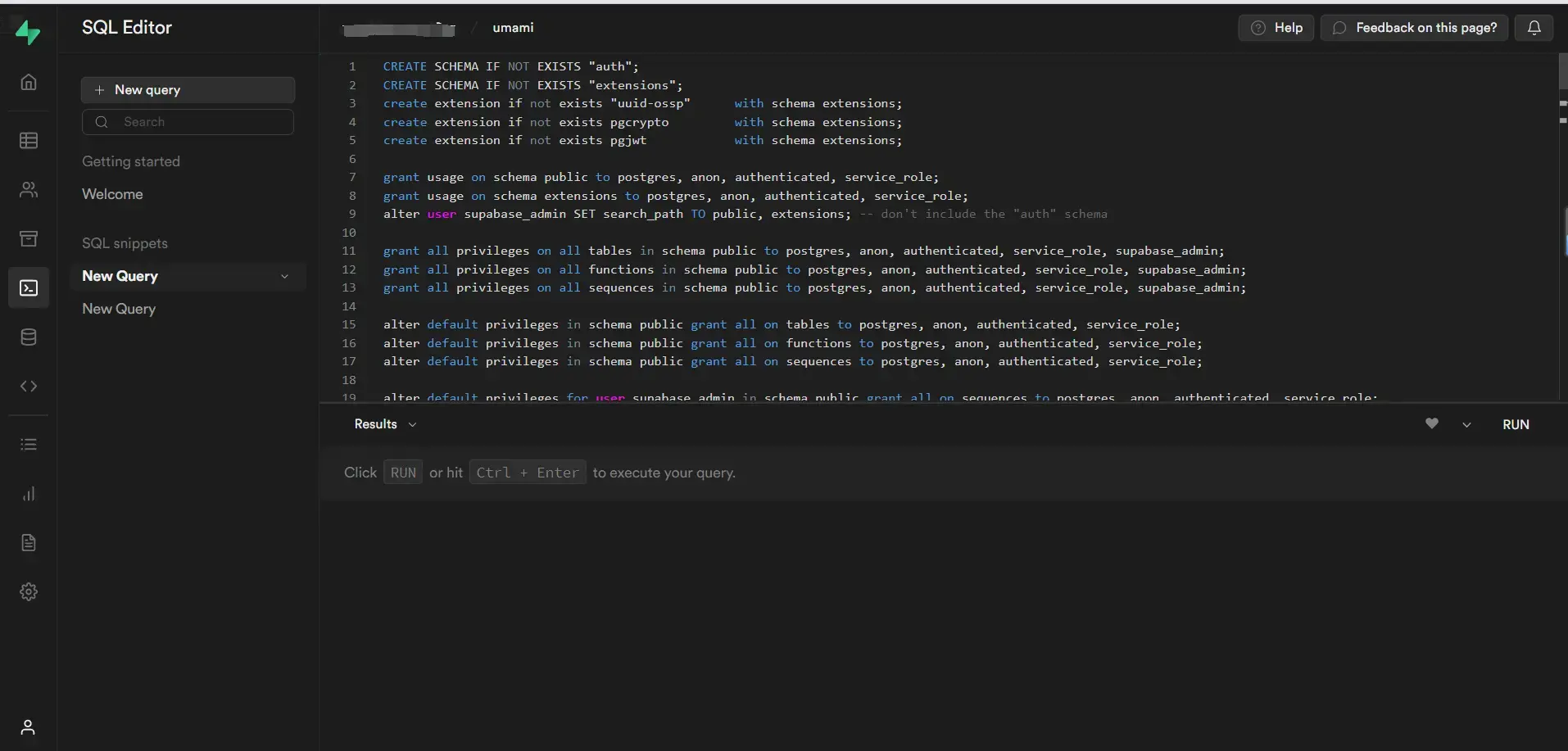Open the project Settings gear icon
The width and height of the screenshot is (1568, 751).
[x=29, y=592]
